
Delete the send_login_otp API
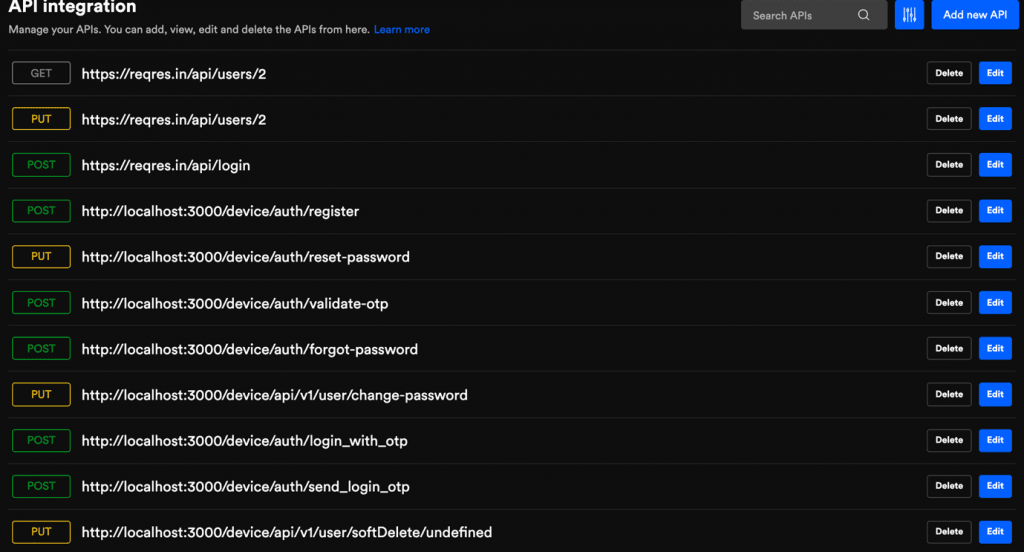click(x=949, y=486)
